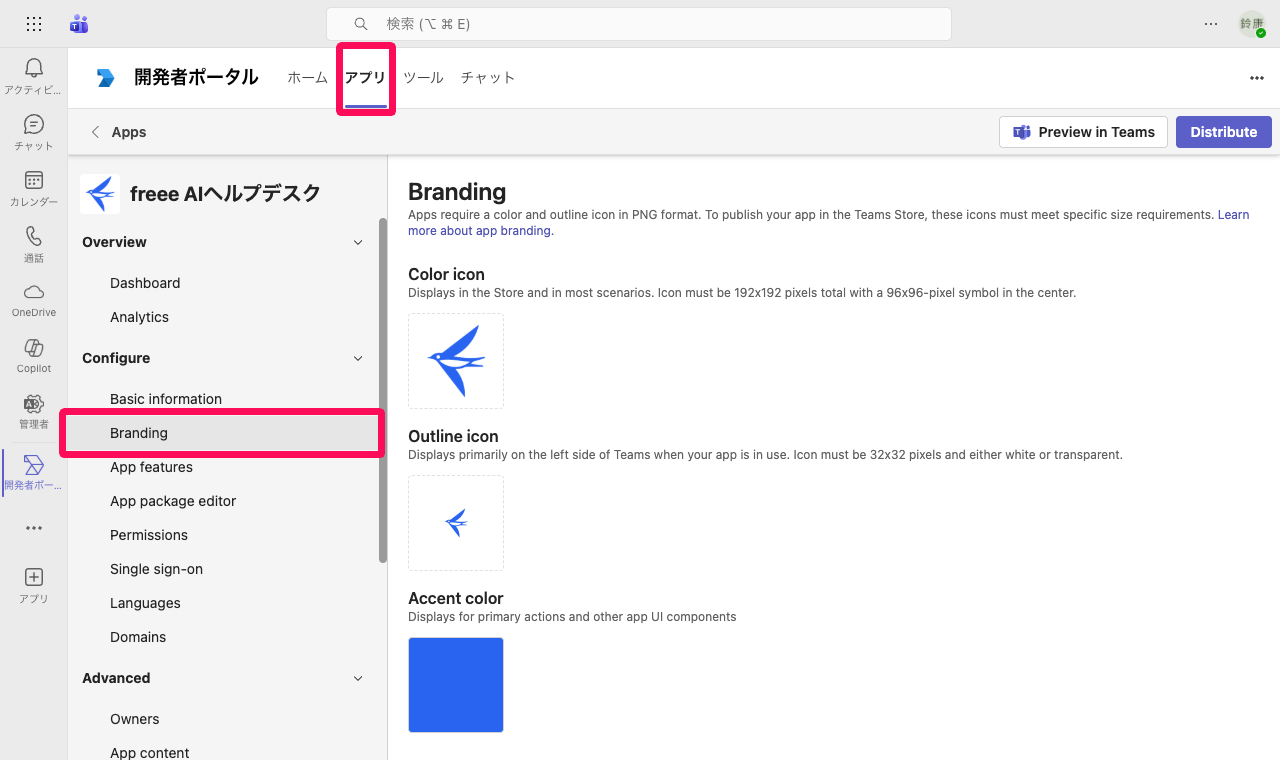Click the Microsoft Teams logo icon
Viewport: 1280px width, 760px height.
(79, 24)
